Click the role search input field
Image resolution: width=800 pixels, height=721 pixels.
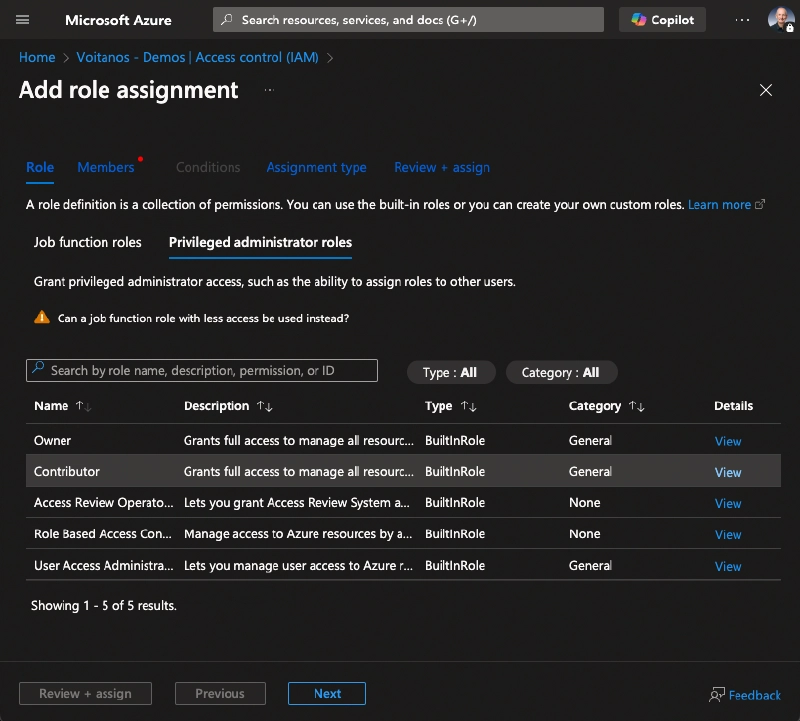(200, 370)
